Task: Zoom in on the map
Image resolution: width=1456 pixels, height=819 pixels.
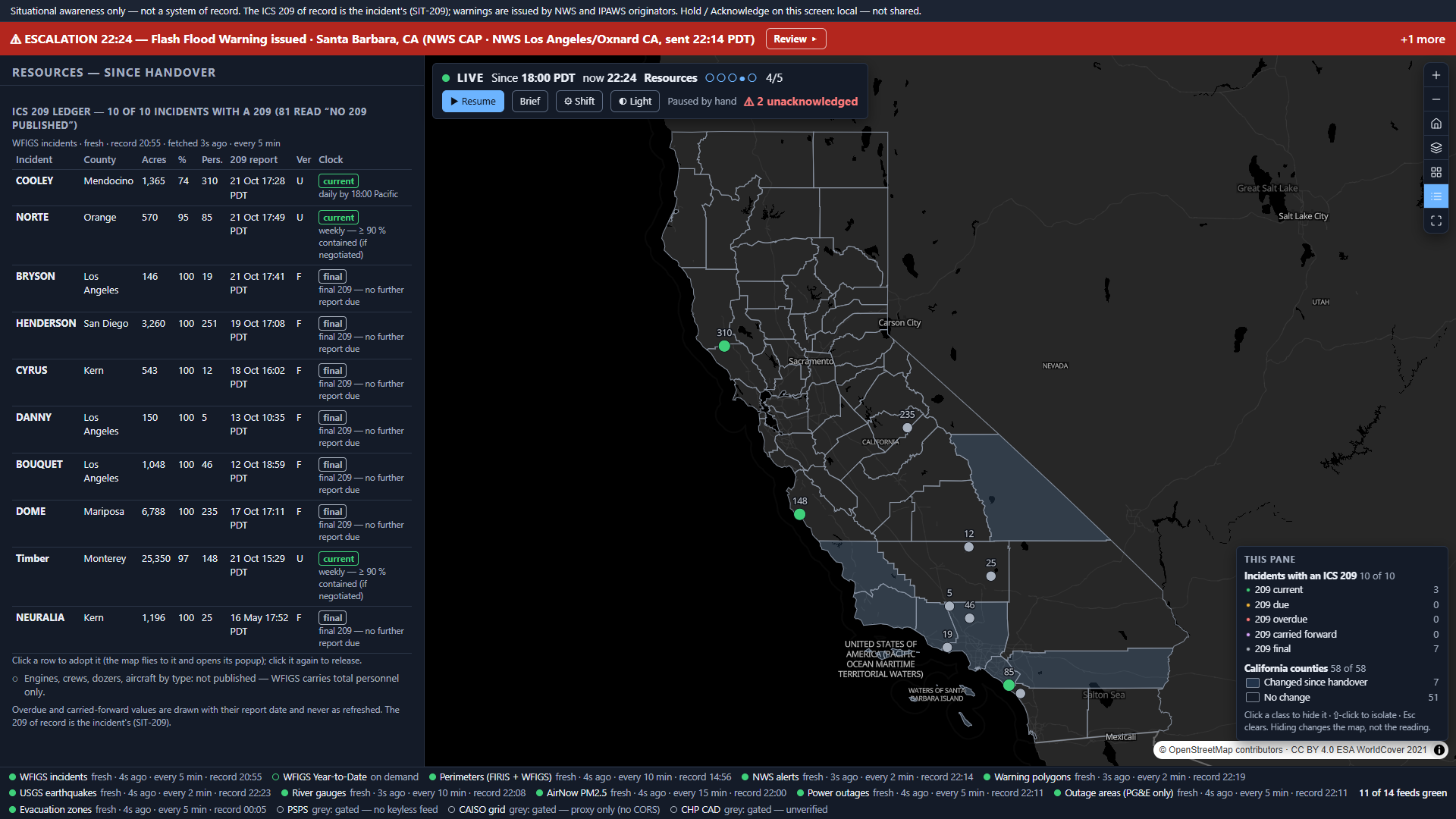Action: [1436, 75]
